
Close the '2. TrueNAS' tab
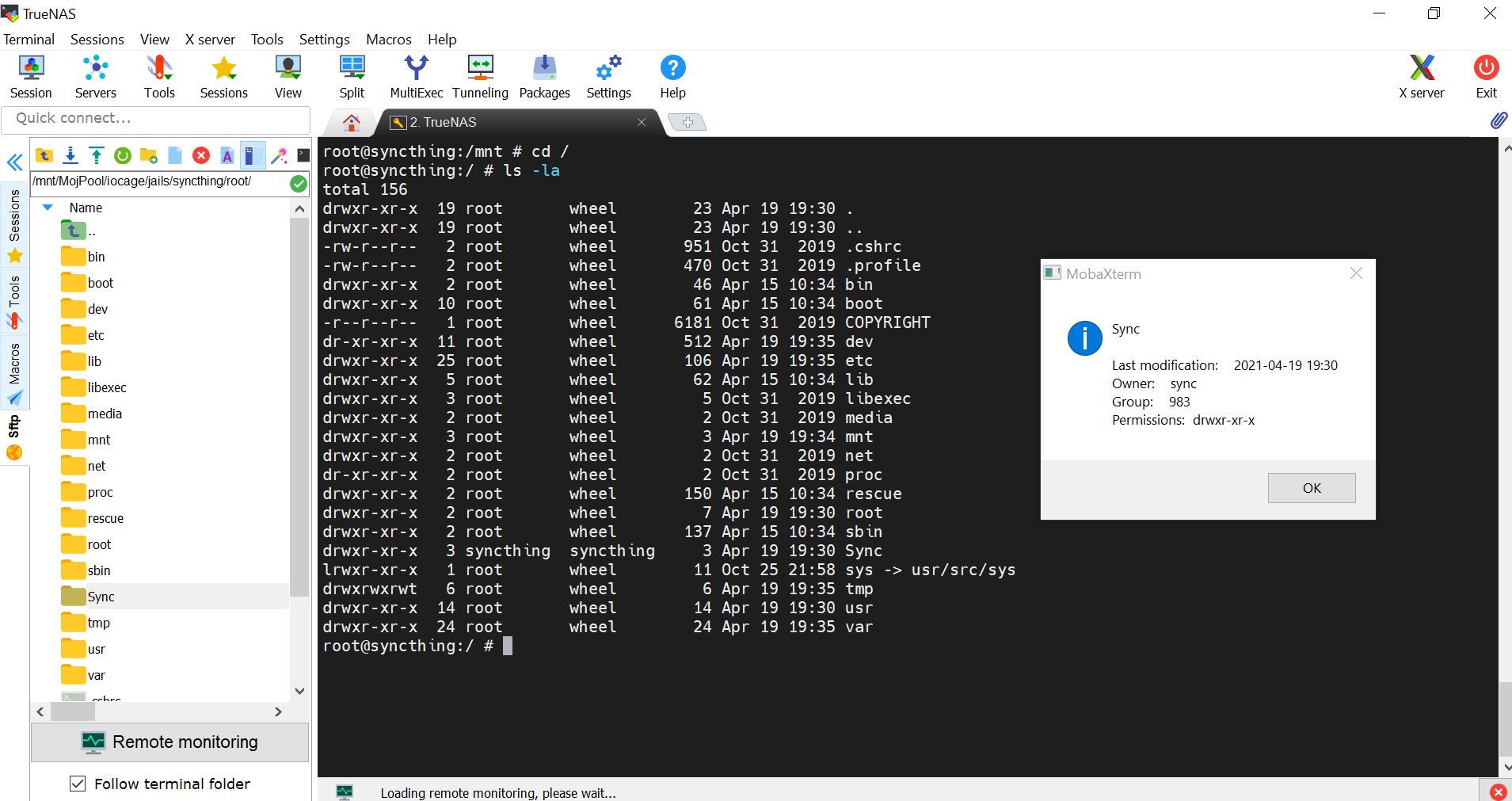point(642,122)
